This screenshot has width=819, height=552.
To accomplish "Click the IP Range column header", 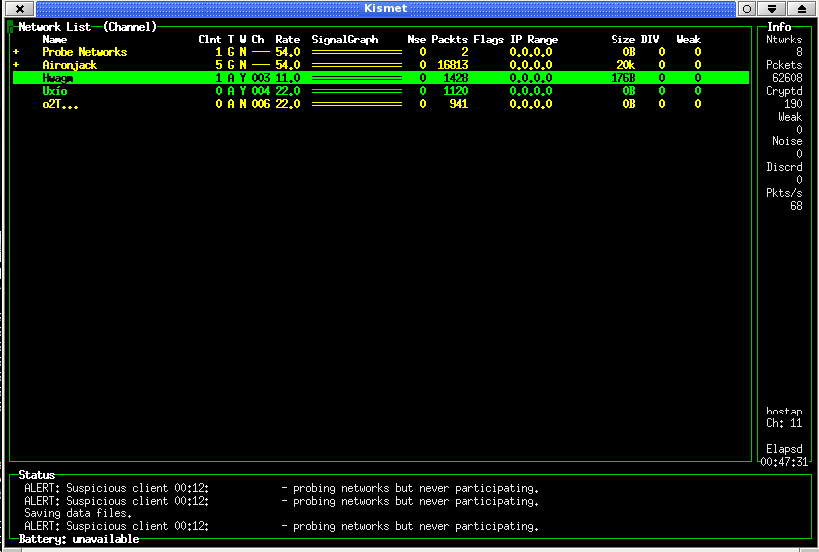I will [x=534, y=40].
